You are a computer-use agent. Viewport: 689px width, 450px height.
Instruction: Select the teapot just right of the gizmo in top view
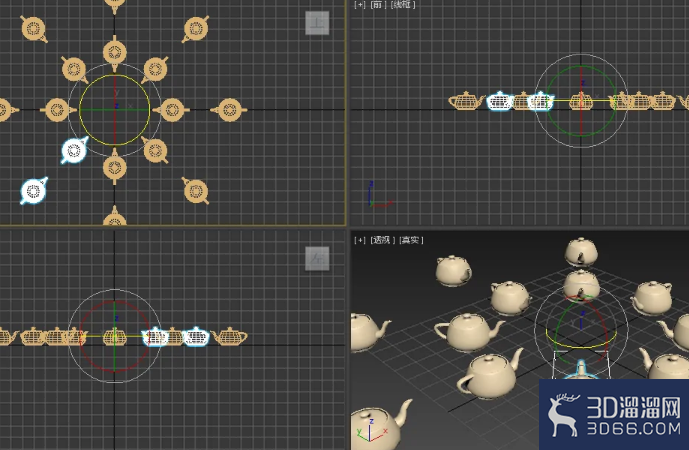(171, 109)
